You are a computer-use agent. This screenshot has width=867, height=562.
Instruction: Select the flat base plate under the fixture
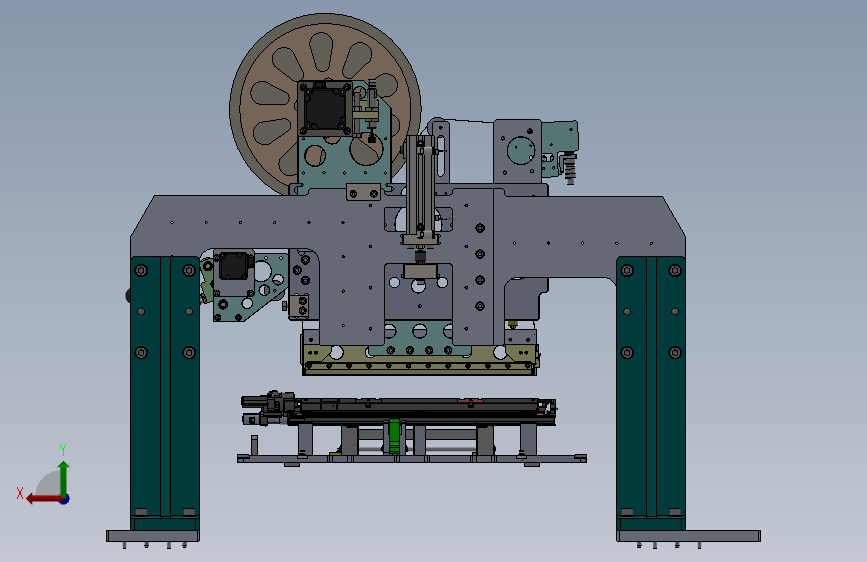[x=411, y=459]
